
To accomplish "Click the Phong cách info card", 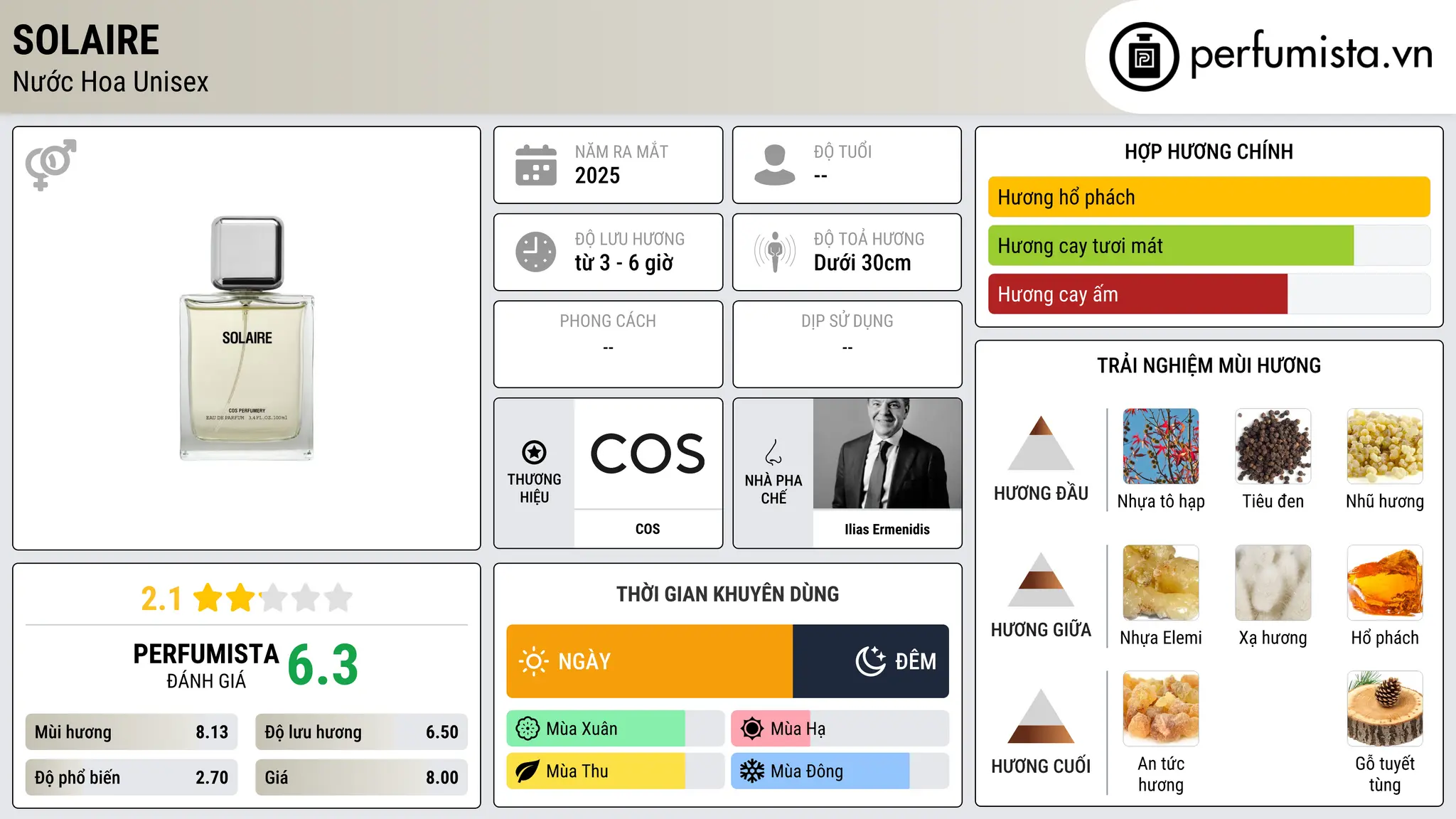I will click(x=609, y=344).
